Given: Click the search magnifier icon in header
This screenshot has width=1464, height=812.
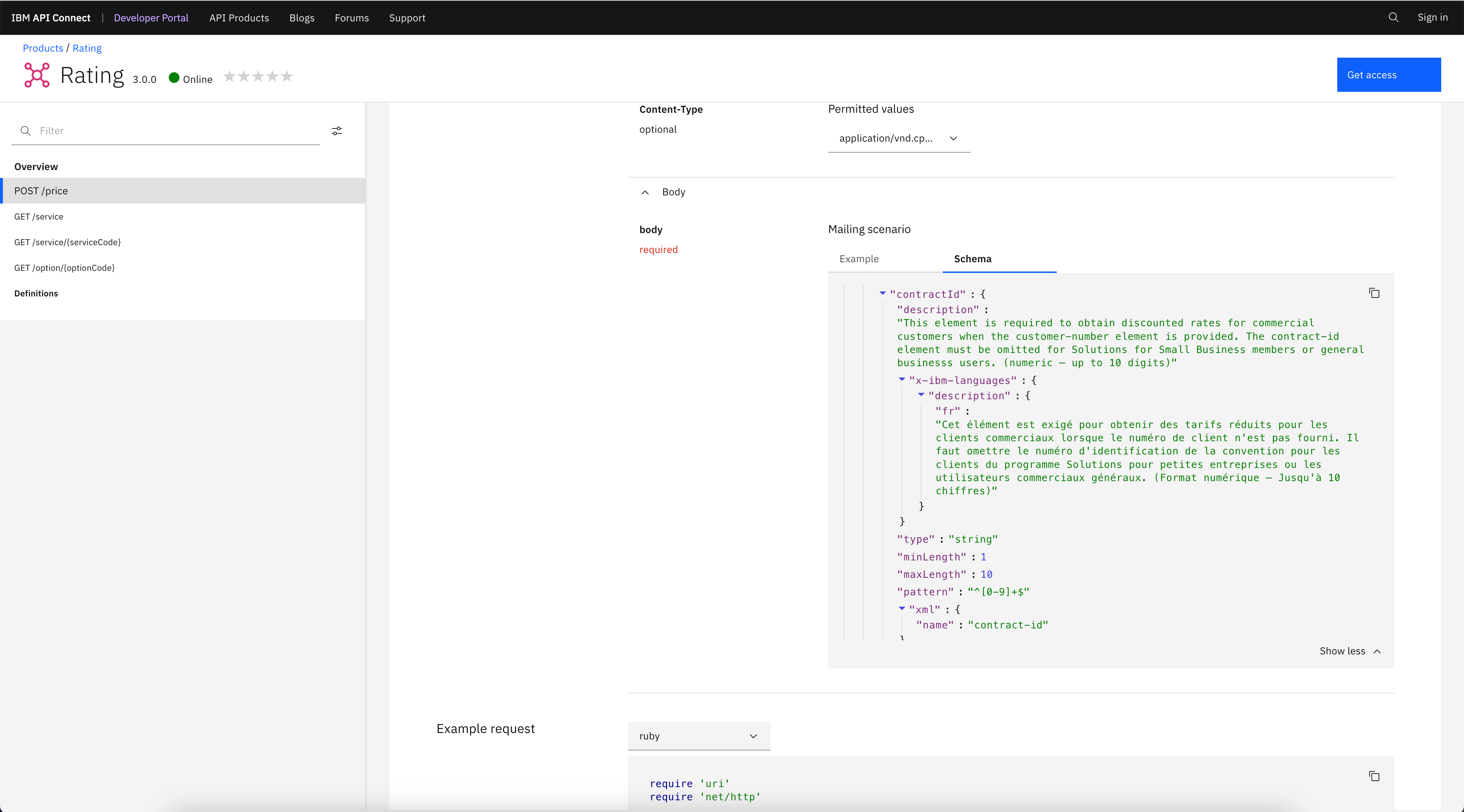Looking at the screenshot, I should pos(1393,17).
